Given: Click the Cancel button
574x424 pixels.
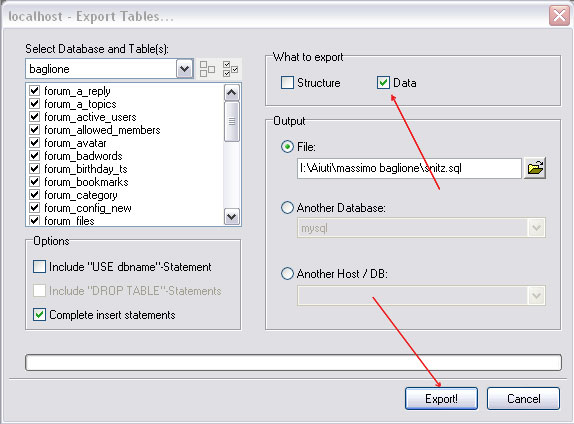Looking at the screenshot, I should click(x=523, y=398).
